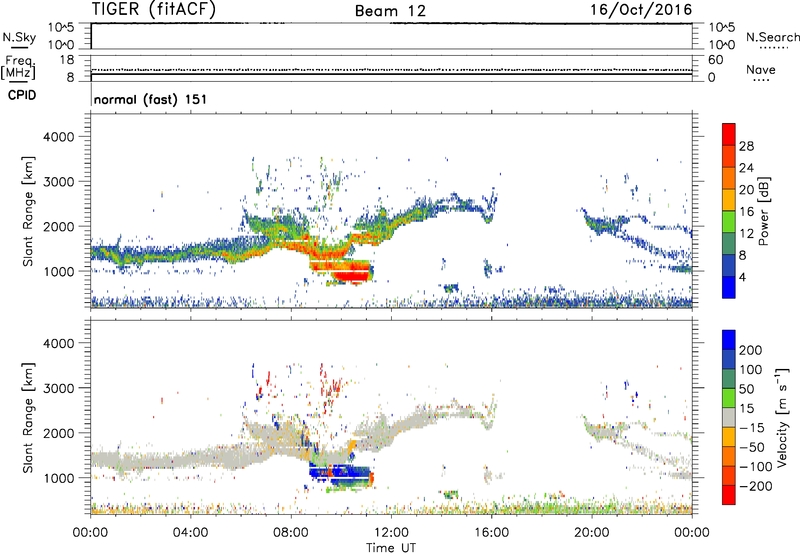This screenshot has height=554, width=800.
Task: Click the dotted Nave trace in the frequency panel
Action: (x=391, y=69)
